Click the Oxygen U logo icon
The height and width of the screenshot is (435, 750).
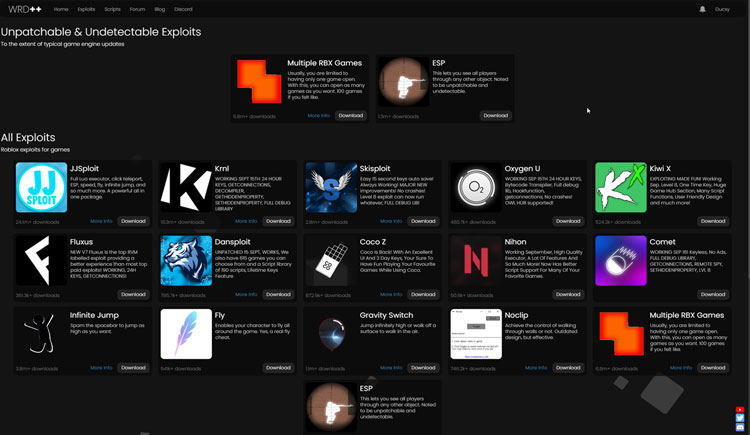pyautogui.click(x=476, y=188)
